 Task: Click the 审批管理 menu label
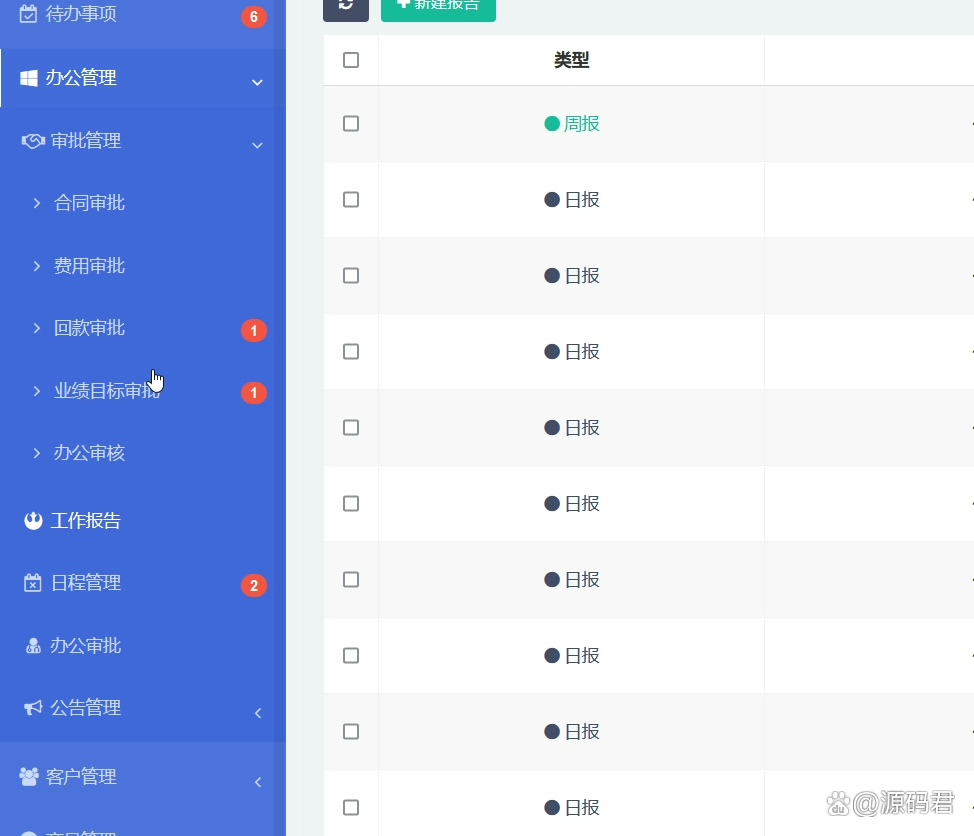(x=86, y=141)
